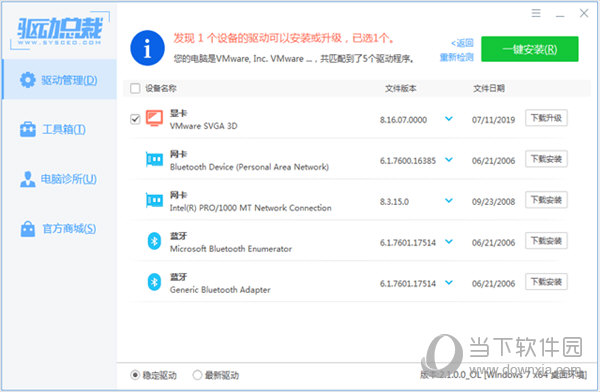
Task: Click the Intel PRO/1000 network card icon
Action: point(154,200)
